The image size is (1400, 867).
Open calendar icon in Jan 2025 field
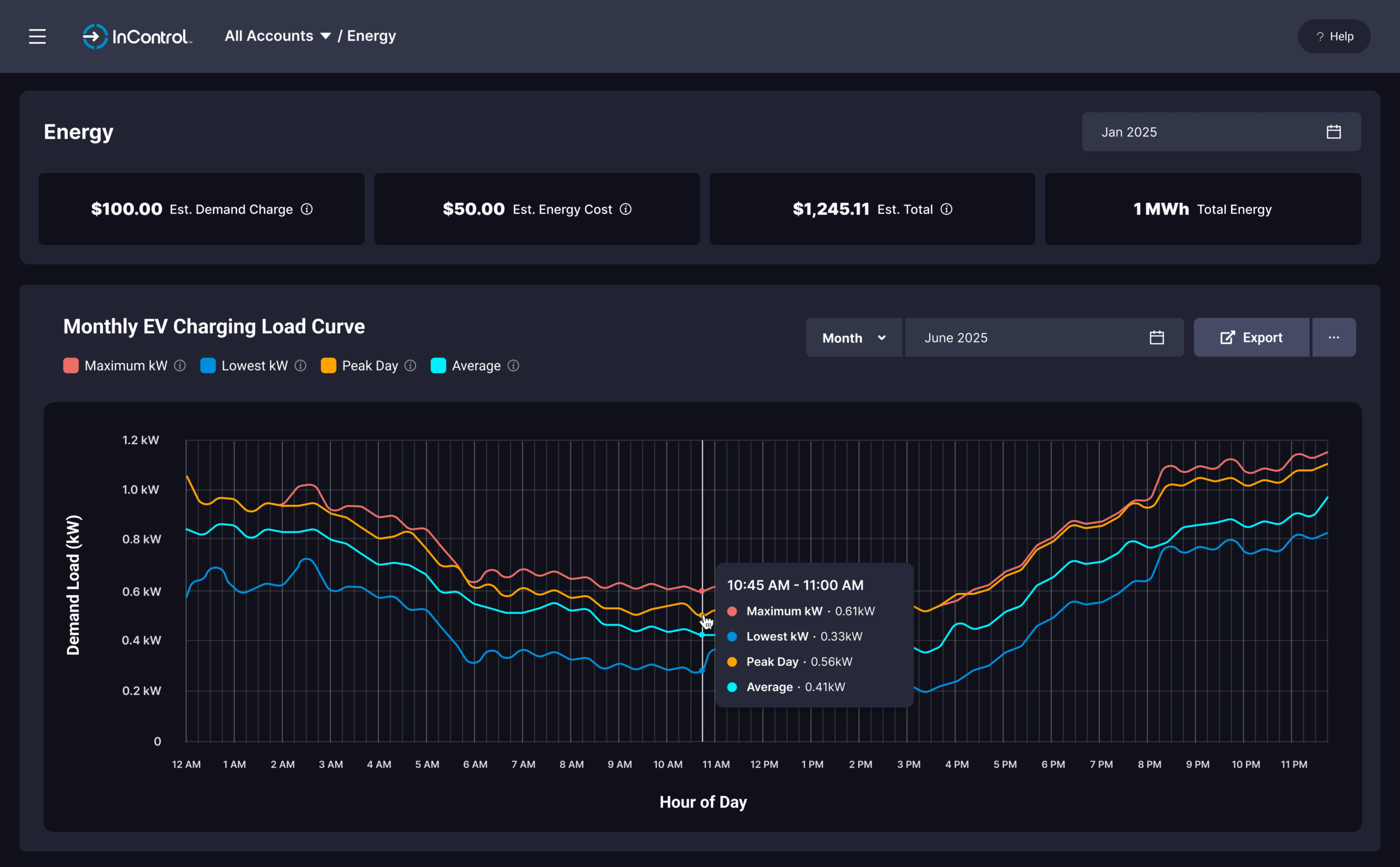click(1333, 132)
